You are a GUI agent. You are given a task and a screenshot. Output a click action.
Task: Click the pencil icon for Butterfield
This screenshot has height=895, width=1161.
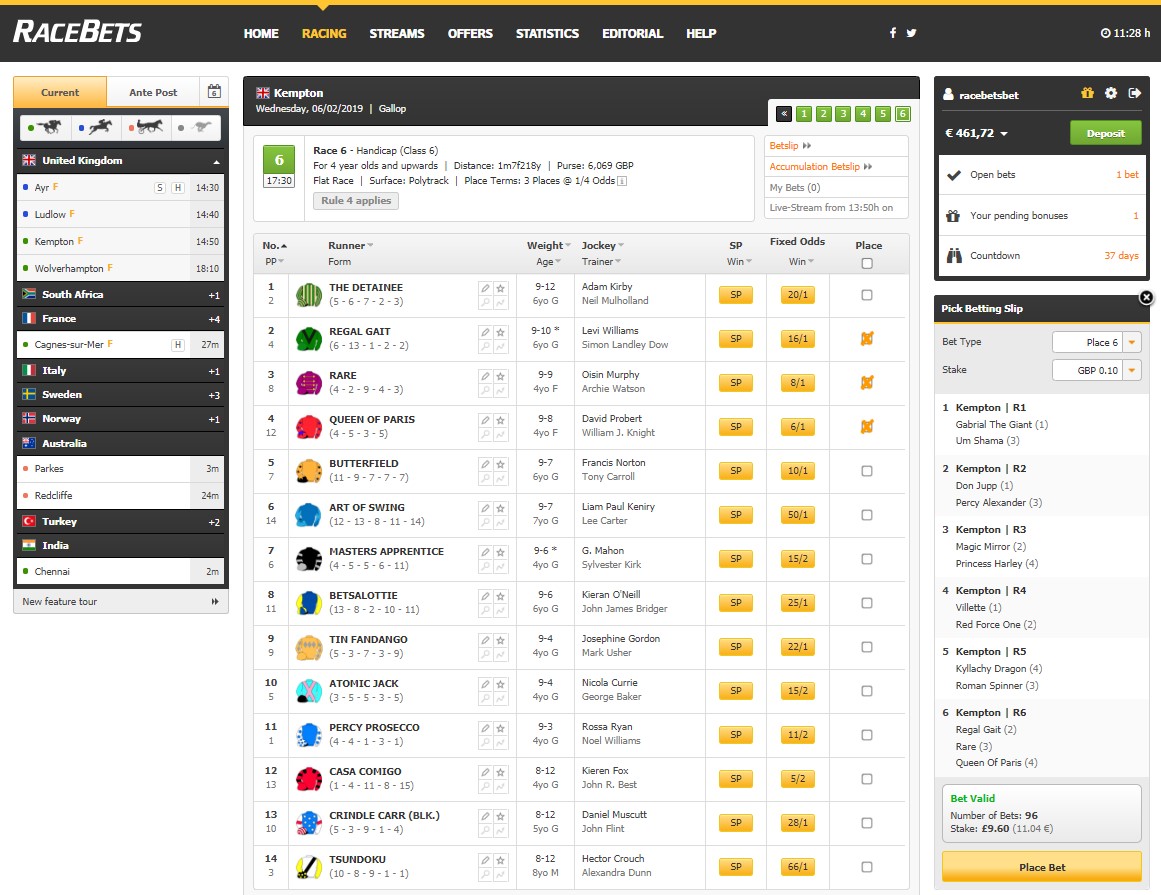485,464
